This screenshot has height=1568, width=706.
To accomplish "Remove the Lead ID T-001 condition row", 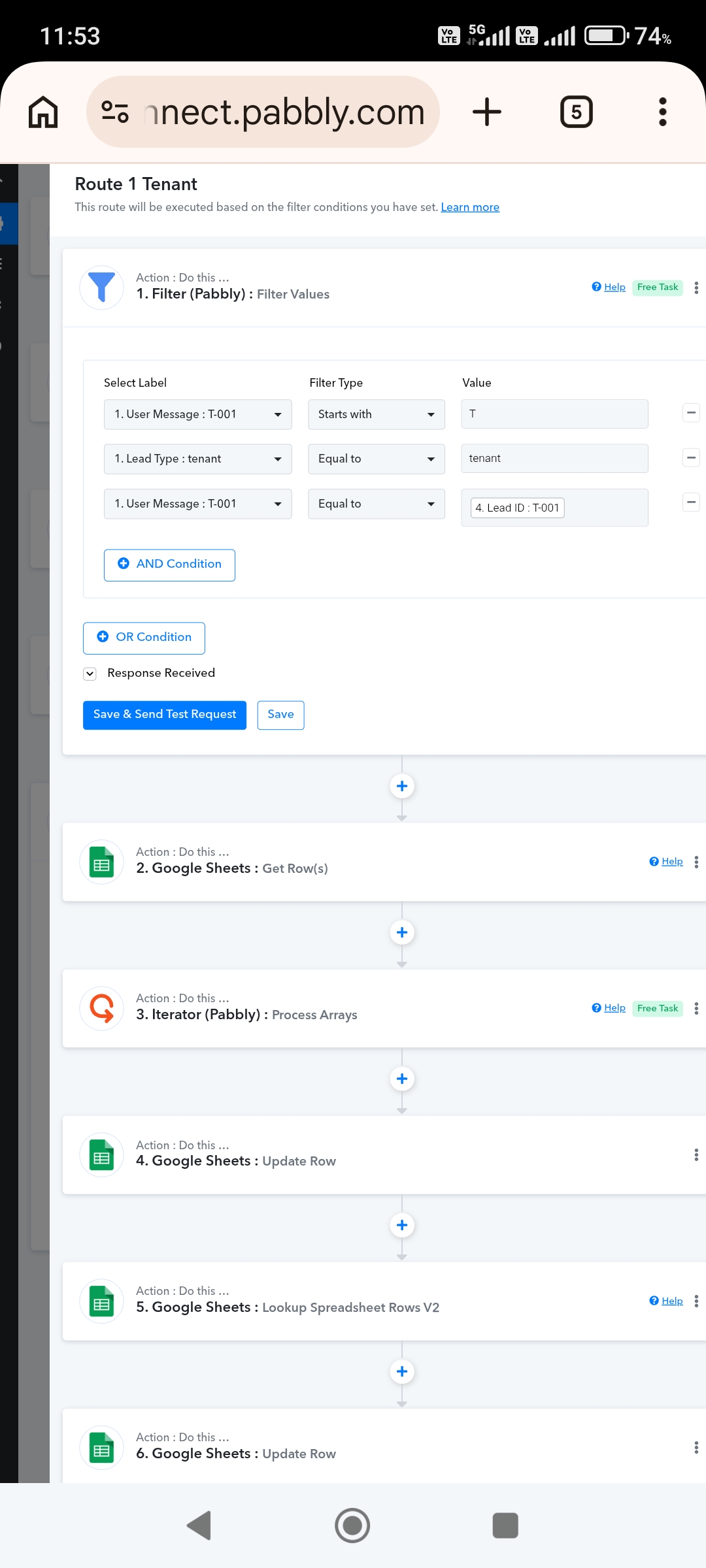I will [691, 502].
